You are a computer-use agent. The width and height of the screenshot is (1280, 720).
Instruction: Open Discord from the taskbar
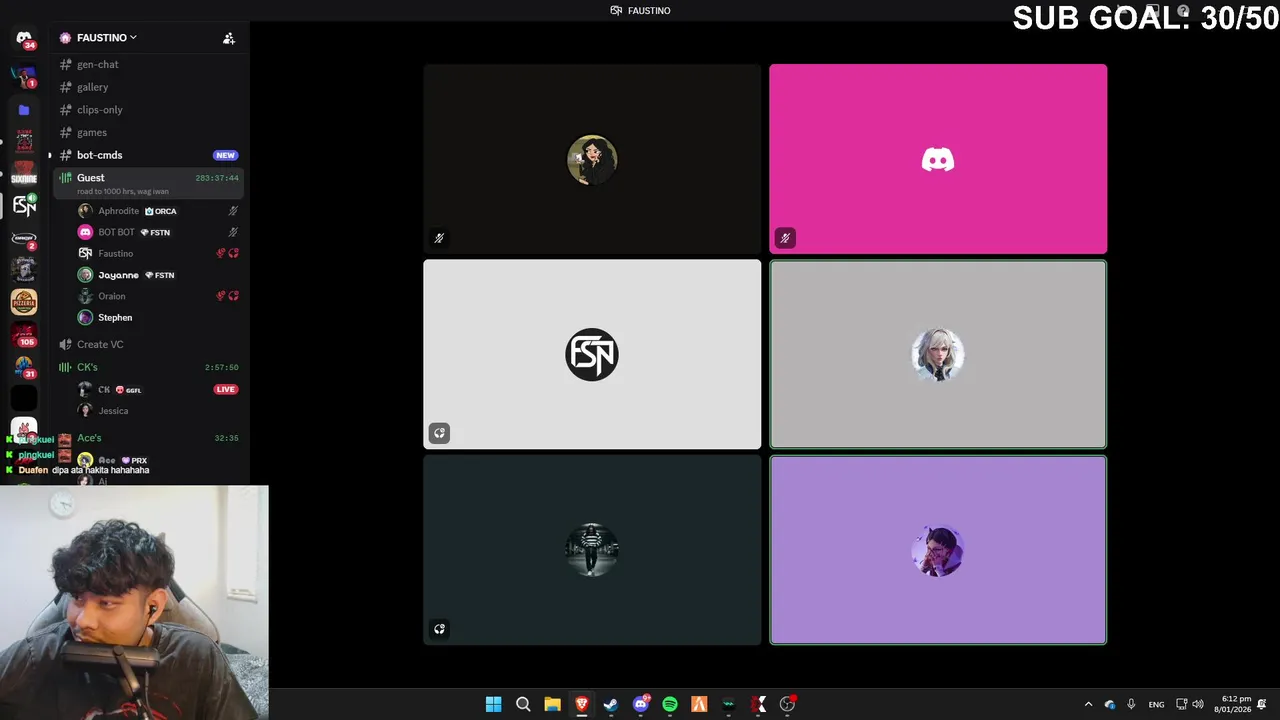[x=641, y=704]
